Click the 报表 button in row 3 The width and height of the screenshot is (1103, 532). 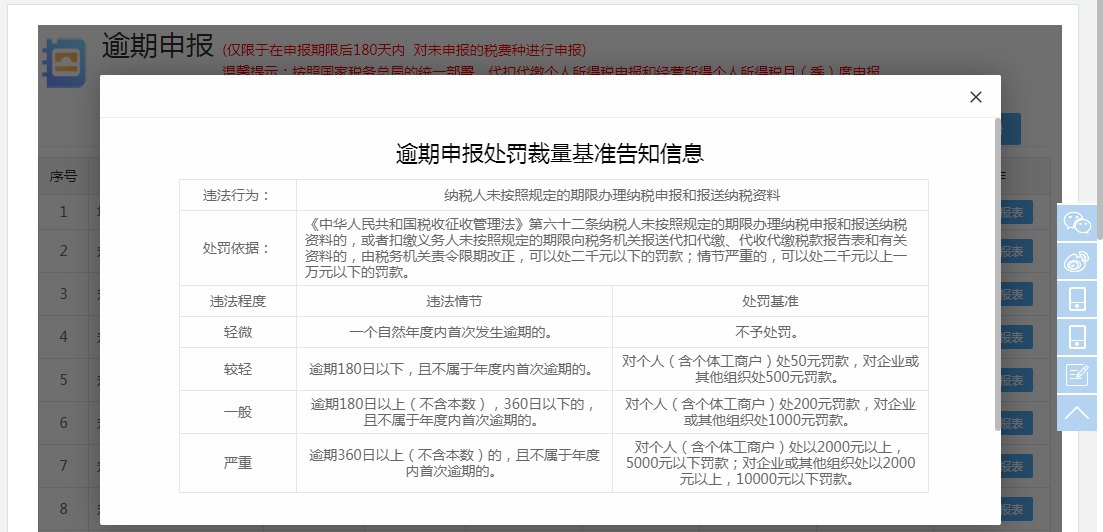click(1012, 294)
